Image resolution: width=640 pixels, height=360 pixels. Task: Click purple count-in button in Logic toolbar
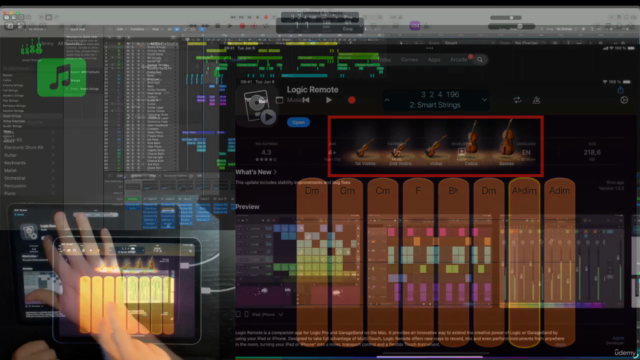point(415,26)
